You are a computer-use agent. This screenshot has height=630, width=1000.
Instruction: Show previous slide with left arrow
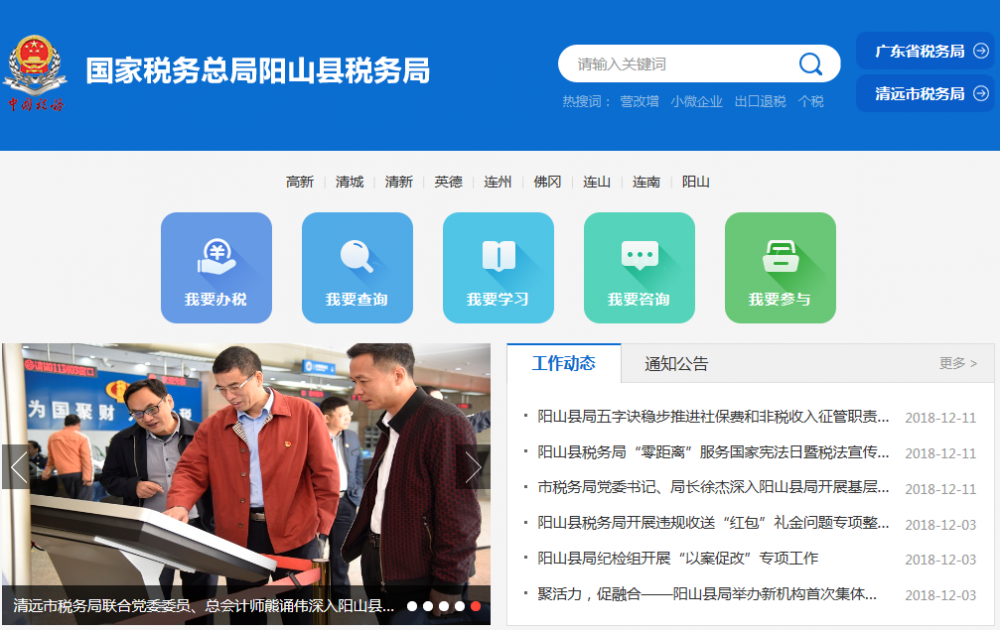18,467
